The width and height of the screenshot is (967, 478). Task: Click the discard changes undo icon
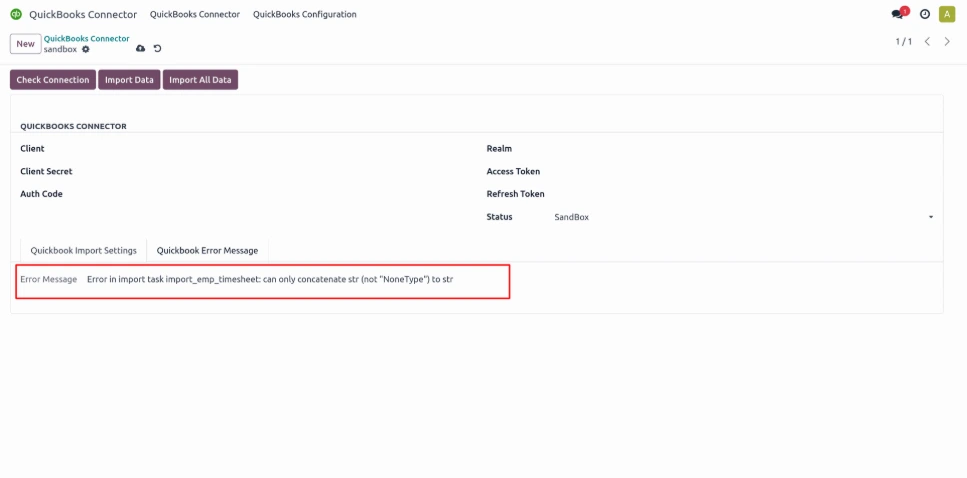tap(157, 48)
